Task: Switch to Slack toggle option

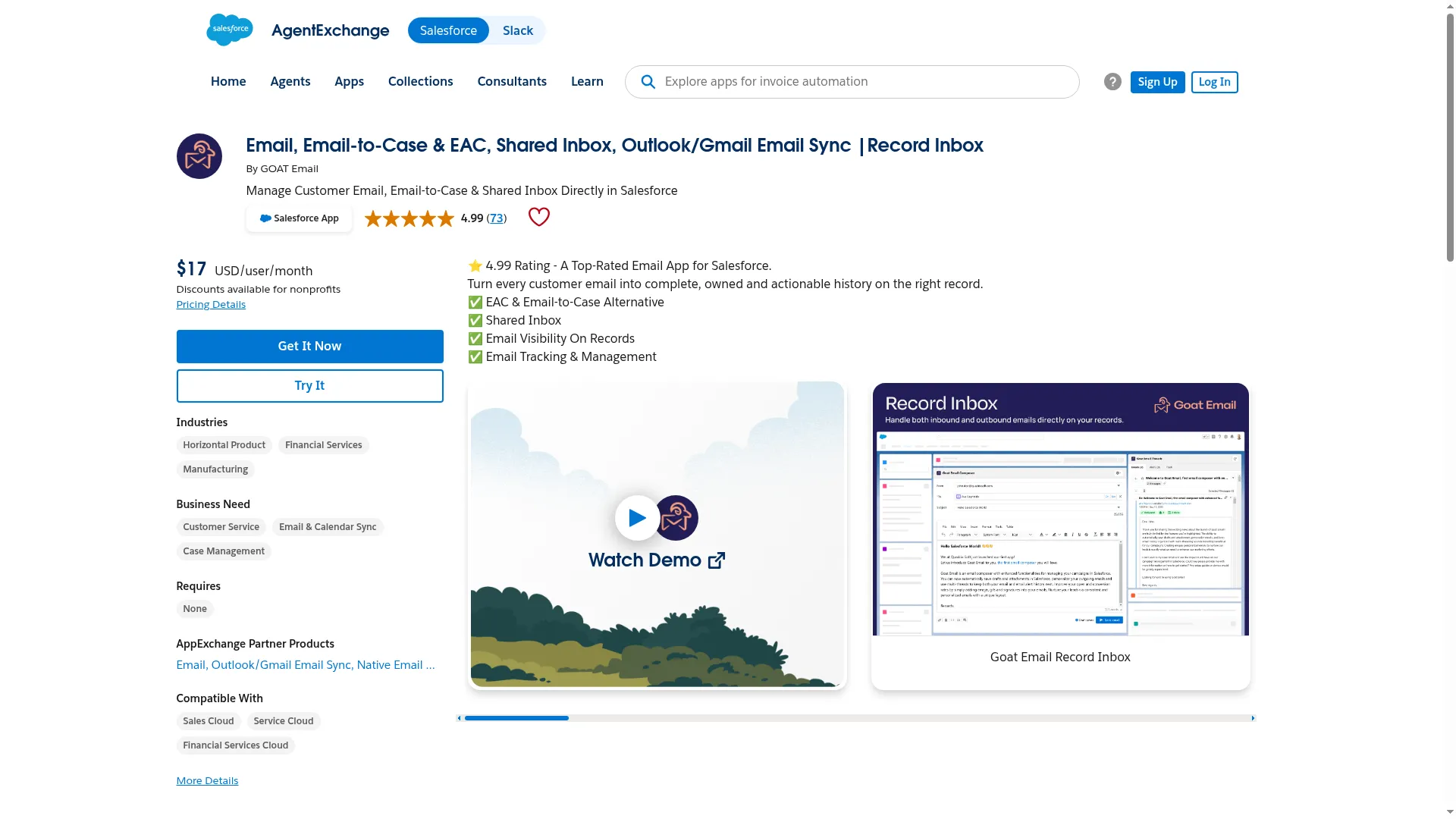Action: pos(518,30)
